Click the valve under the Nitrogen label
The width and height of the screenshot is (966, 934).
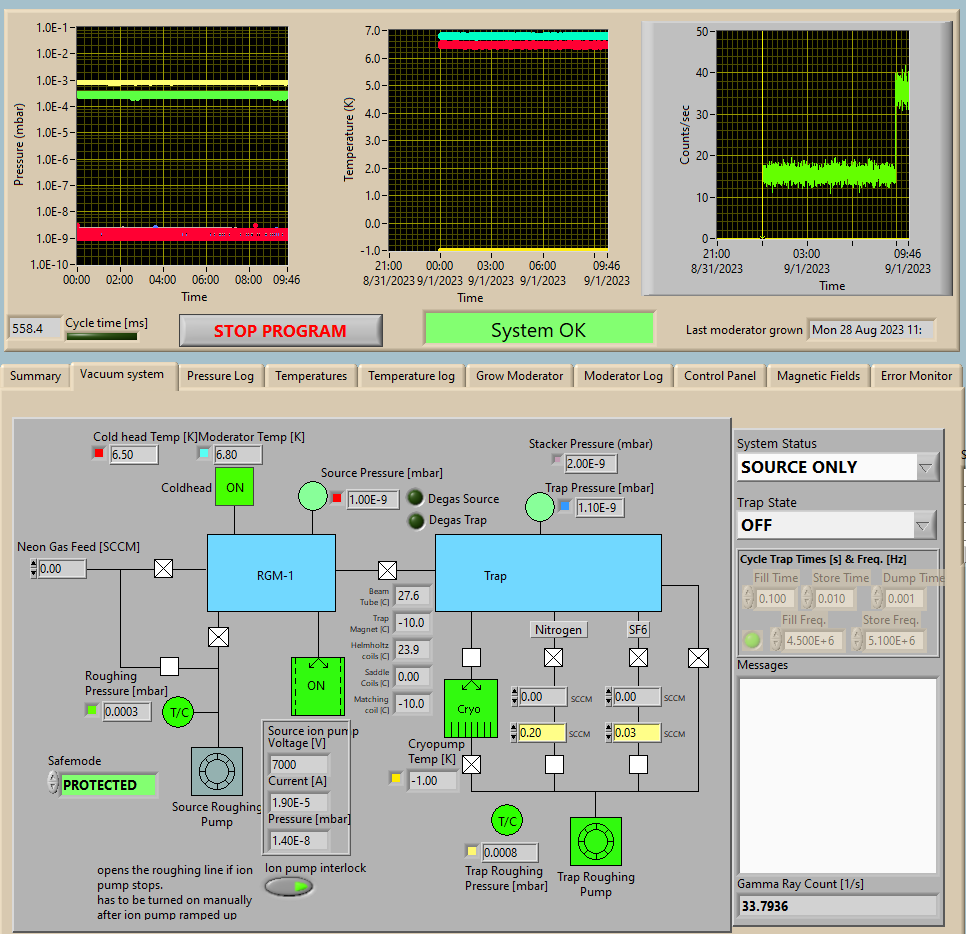pyautogui.click(x=553, y=657)
